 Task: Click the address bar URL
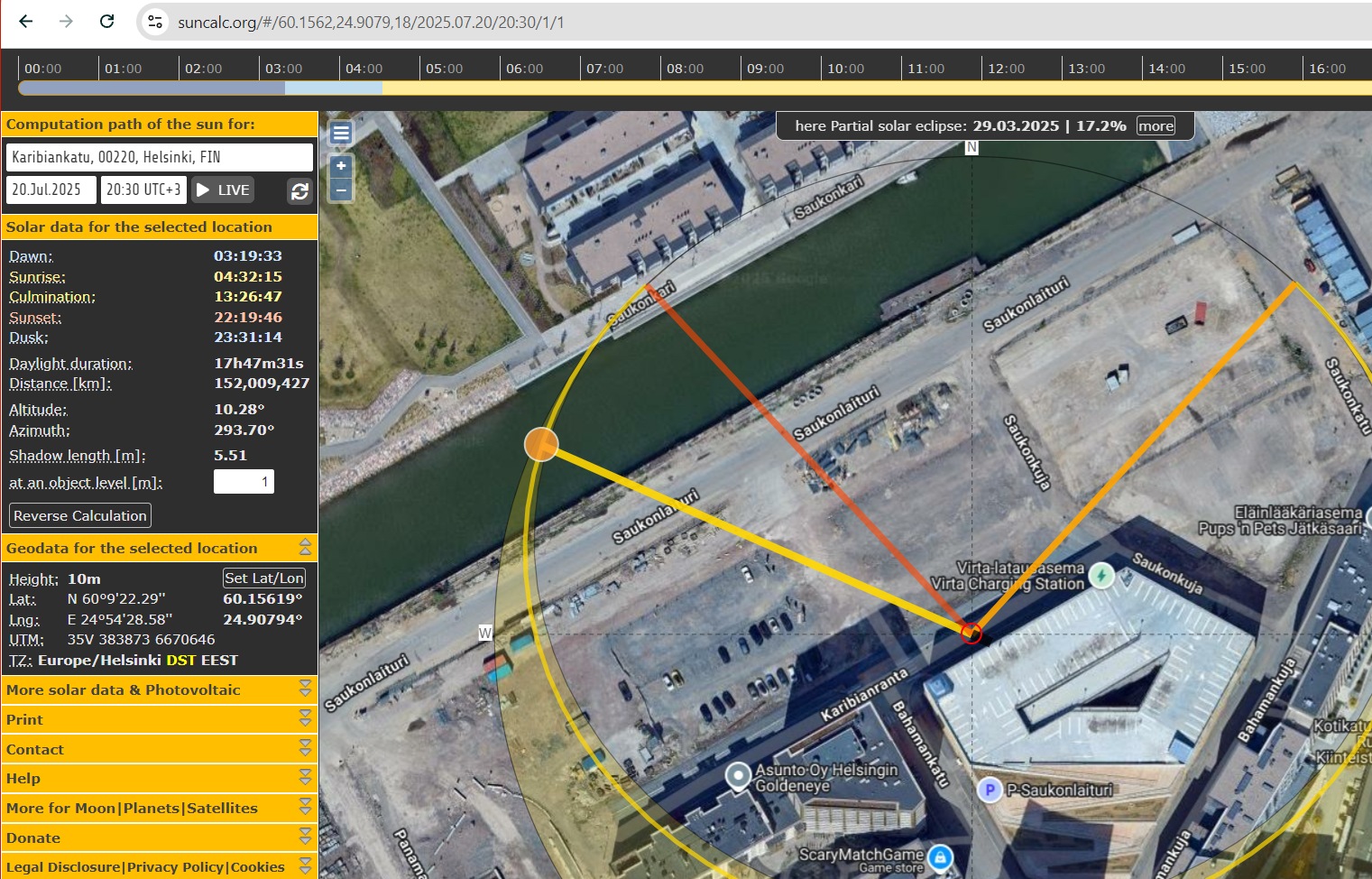point(371,22)
